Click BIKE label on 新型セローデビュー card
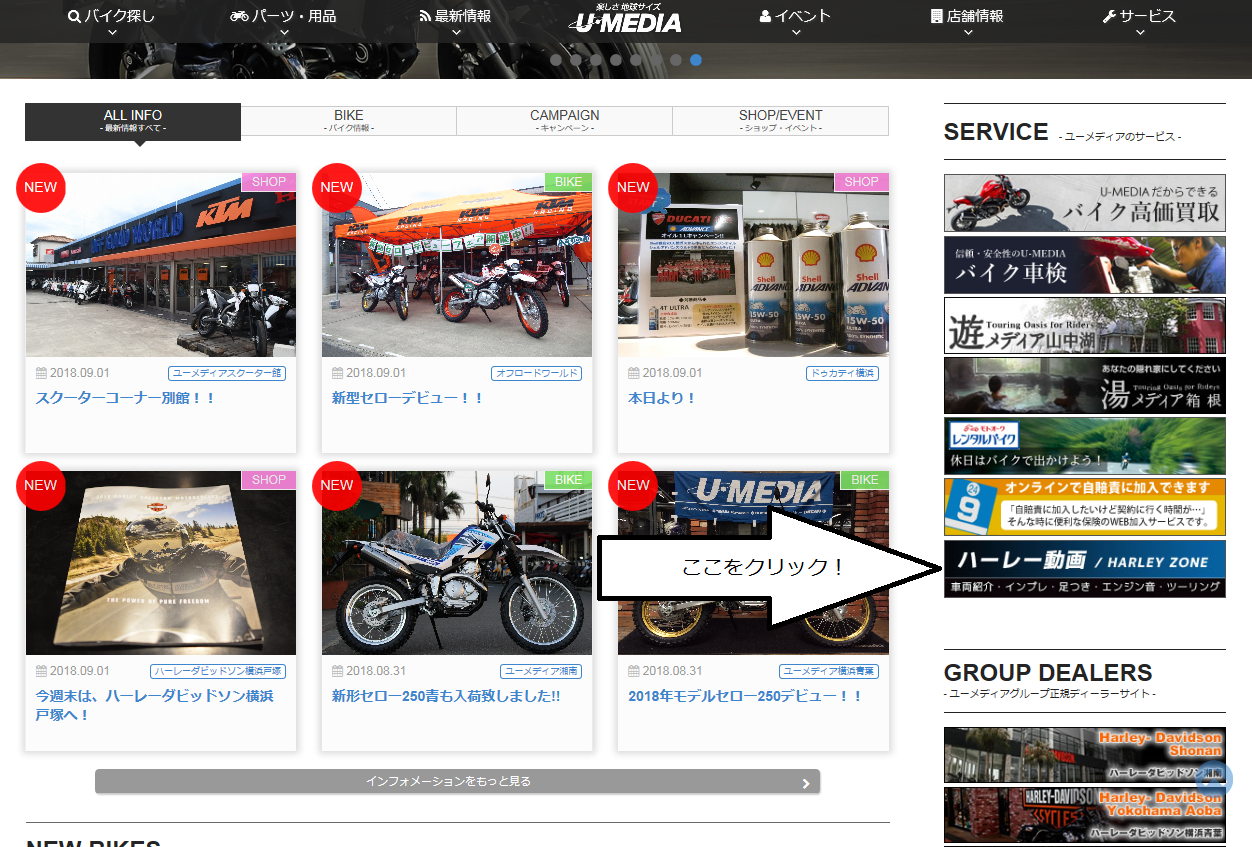1252x847 pixels. click(x=568, y=182)
